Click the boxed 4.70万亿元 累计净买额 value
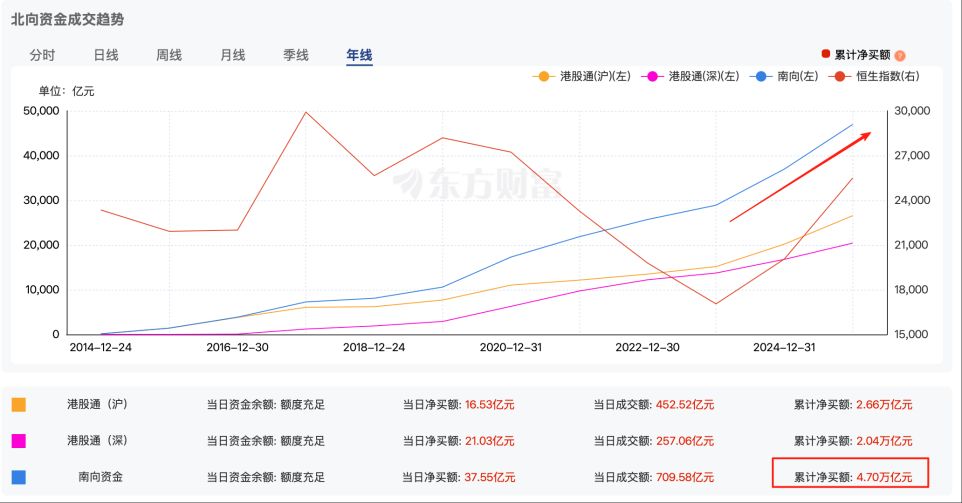962x503 pixels. (x=884, y=476)
